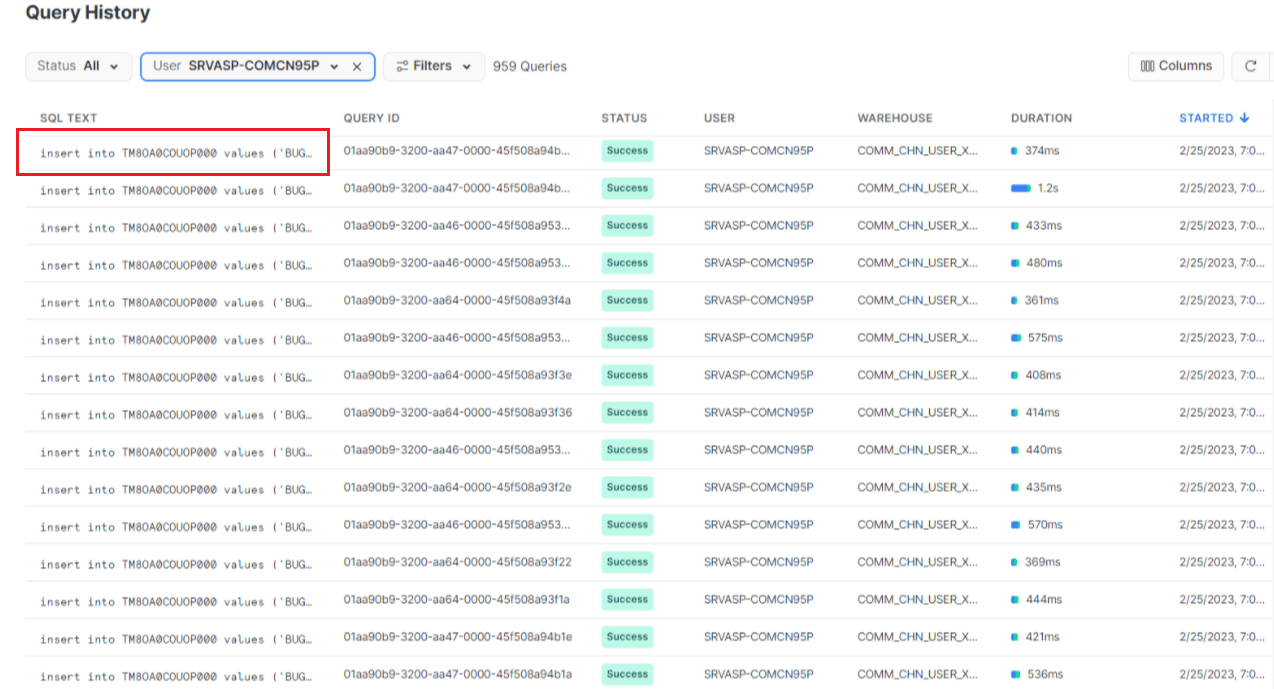This screenshot has height=689, width=1274.
Task: Click query ID ending in 45f508a93f4a
Action: [x=457, y=300]
